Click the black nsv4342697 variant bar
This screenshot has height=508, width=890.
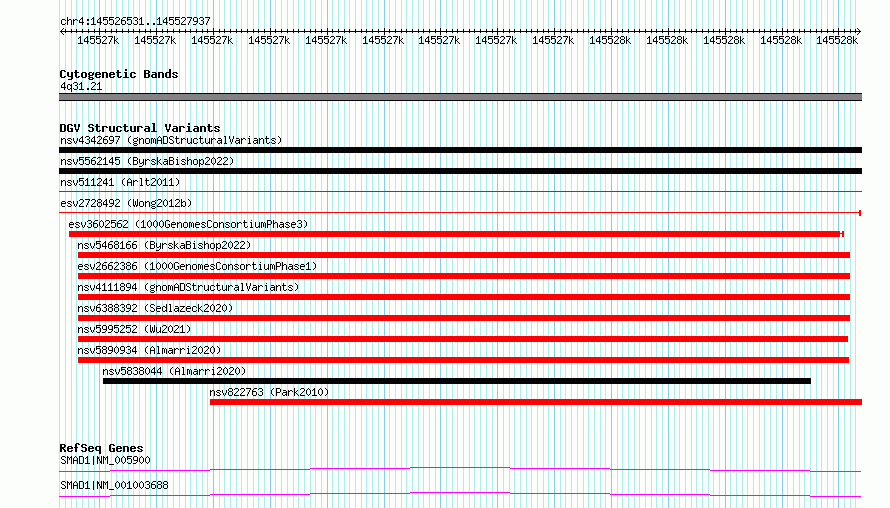(x=460, y=150)
